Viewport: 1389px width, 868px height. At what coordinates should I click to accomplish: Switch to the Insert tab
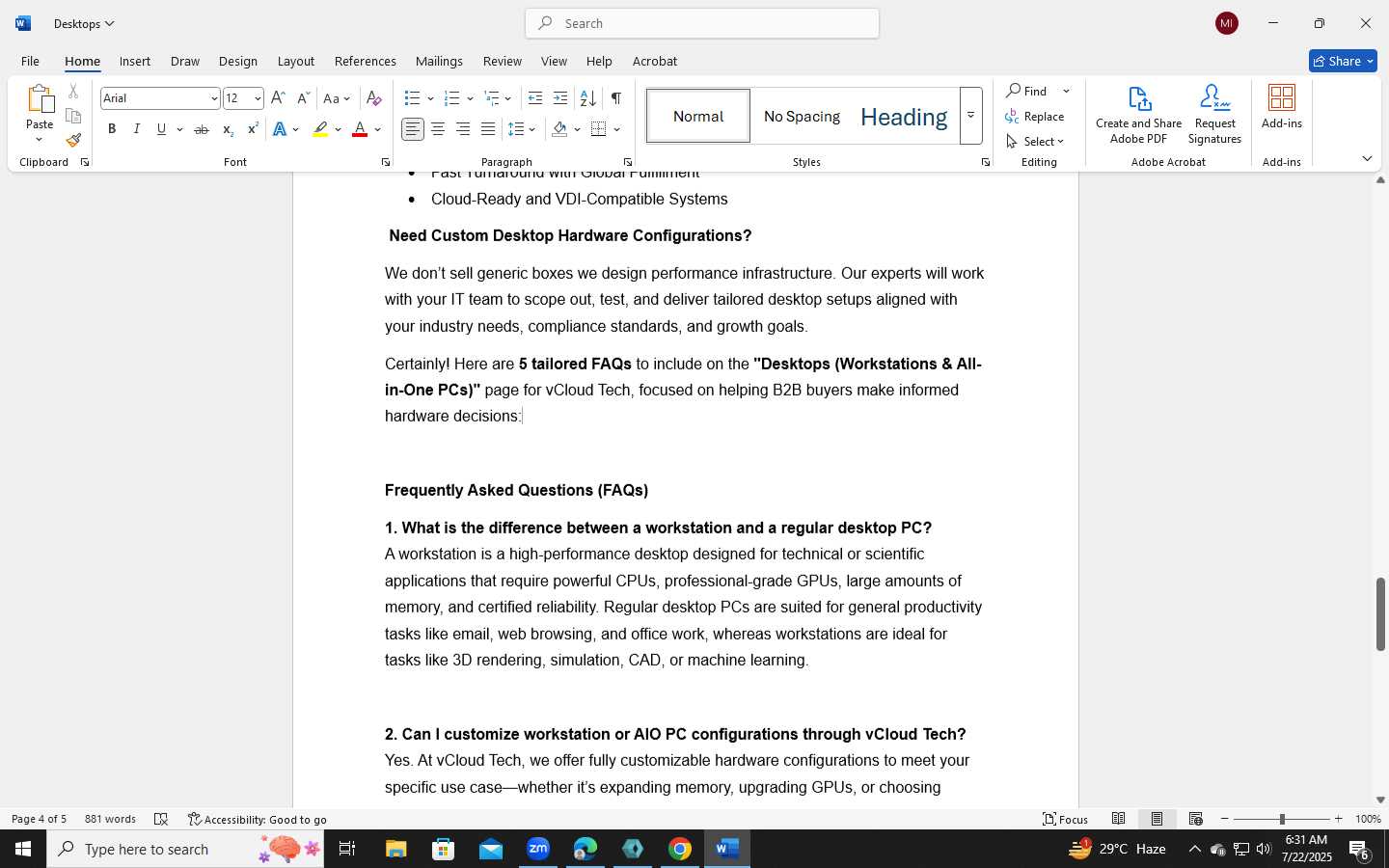[135, 61]
